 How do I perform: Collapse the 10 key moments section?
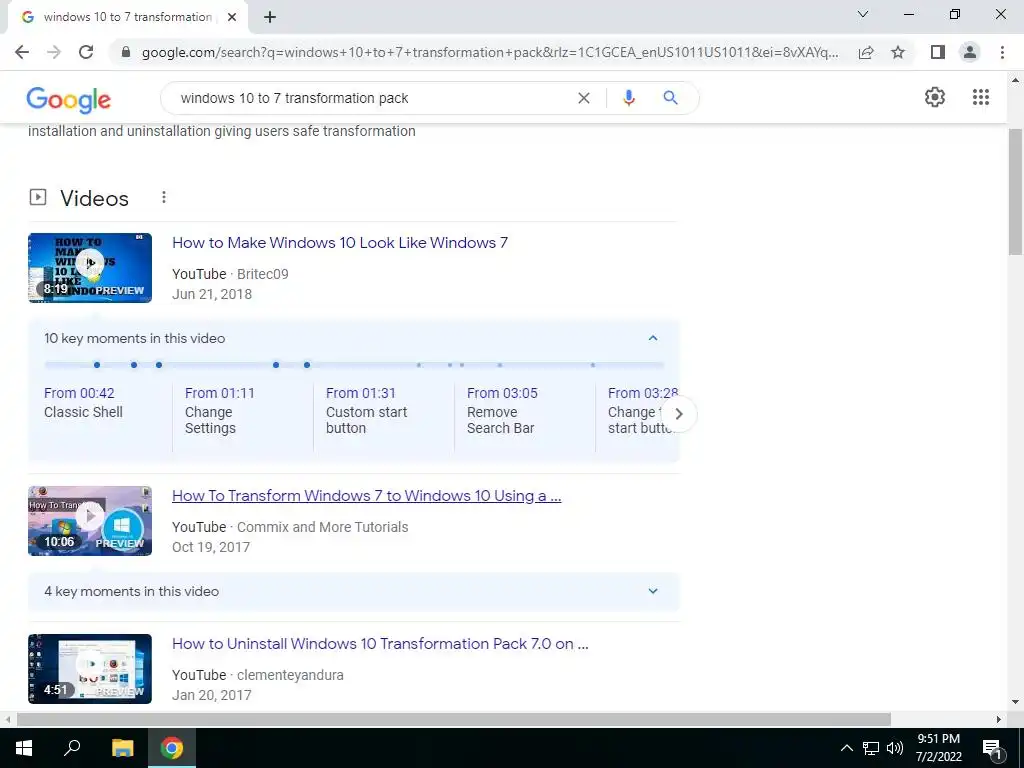pyautogui.click(x=652, y=338)
